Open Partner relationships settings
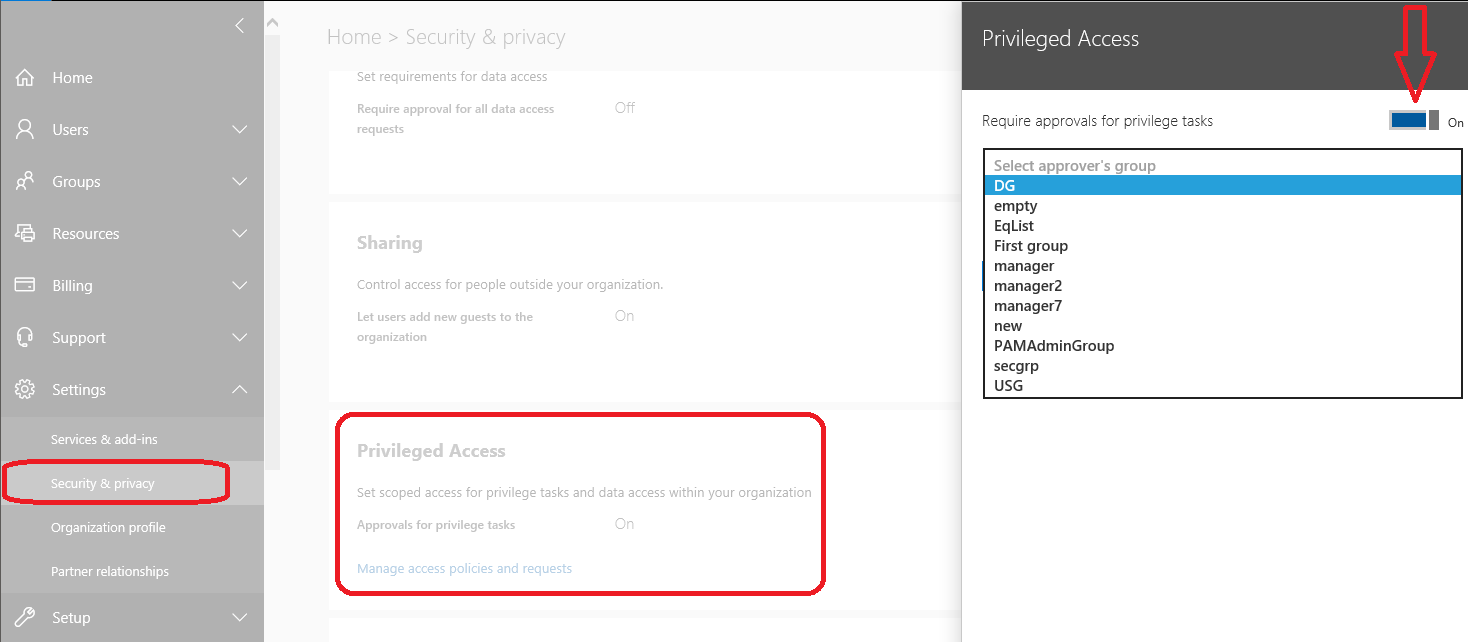1468x642 pixels. 110,571
